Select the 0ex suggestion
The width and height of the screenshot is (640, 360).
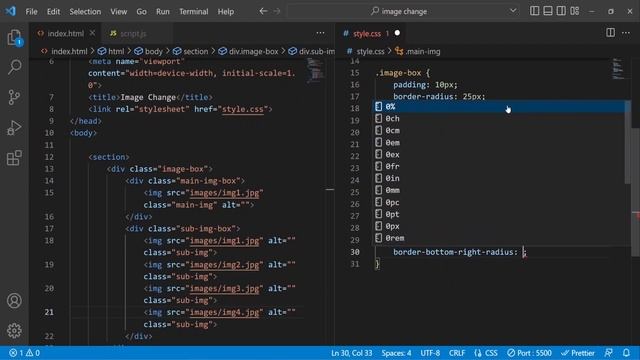[x=500, y=154]
